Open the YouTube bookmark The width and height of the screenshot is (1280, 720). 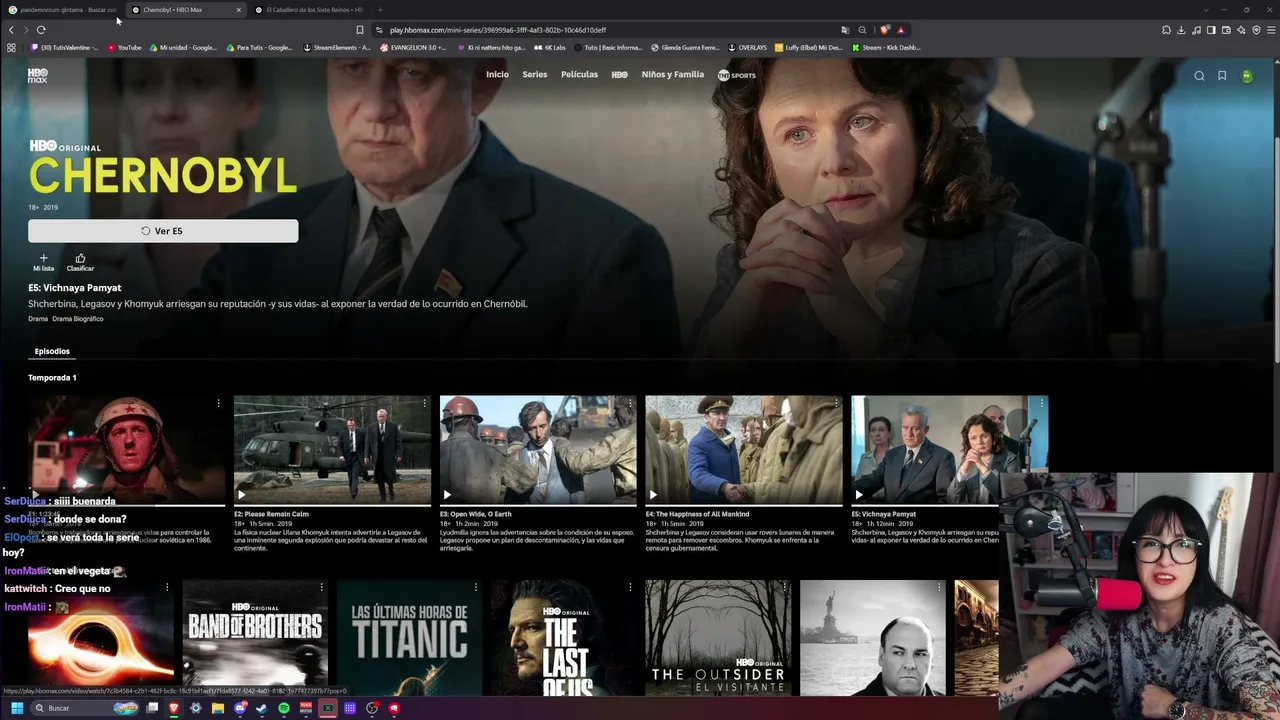(125, 47)
